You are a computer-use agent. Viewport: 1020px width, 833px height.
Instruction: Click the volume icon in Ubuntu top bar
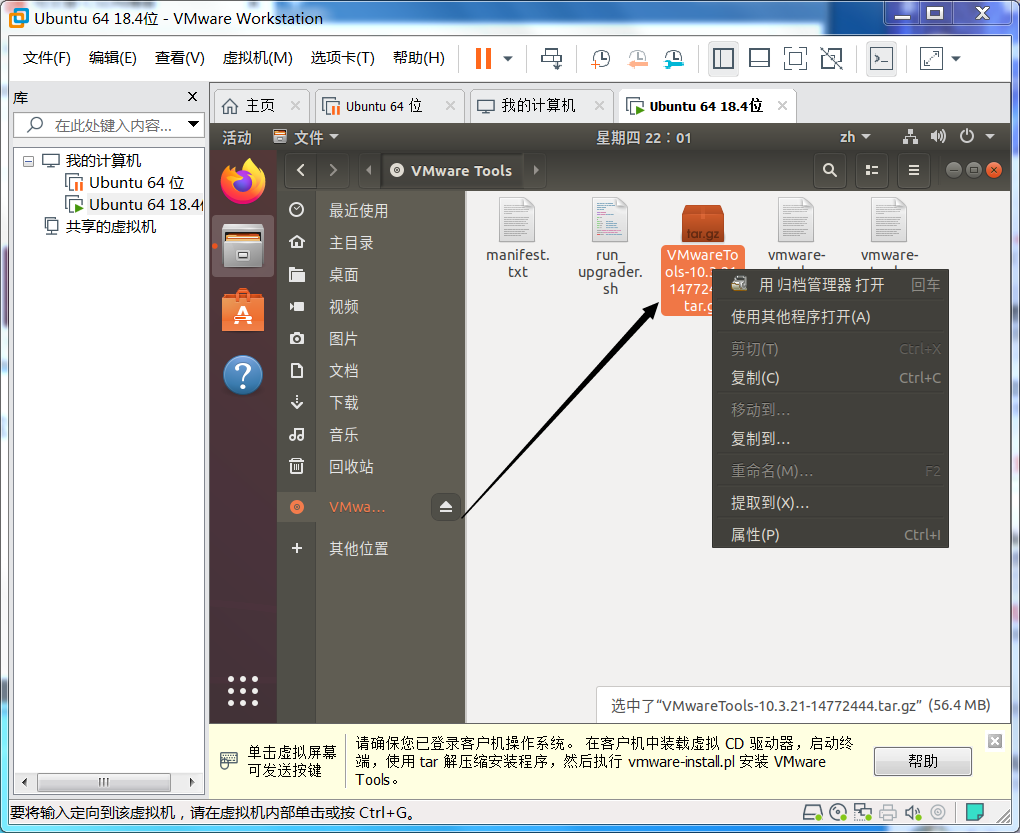pos(937,137)
